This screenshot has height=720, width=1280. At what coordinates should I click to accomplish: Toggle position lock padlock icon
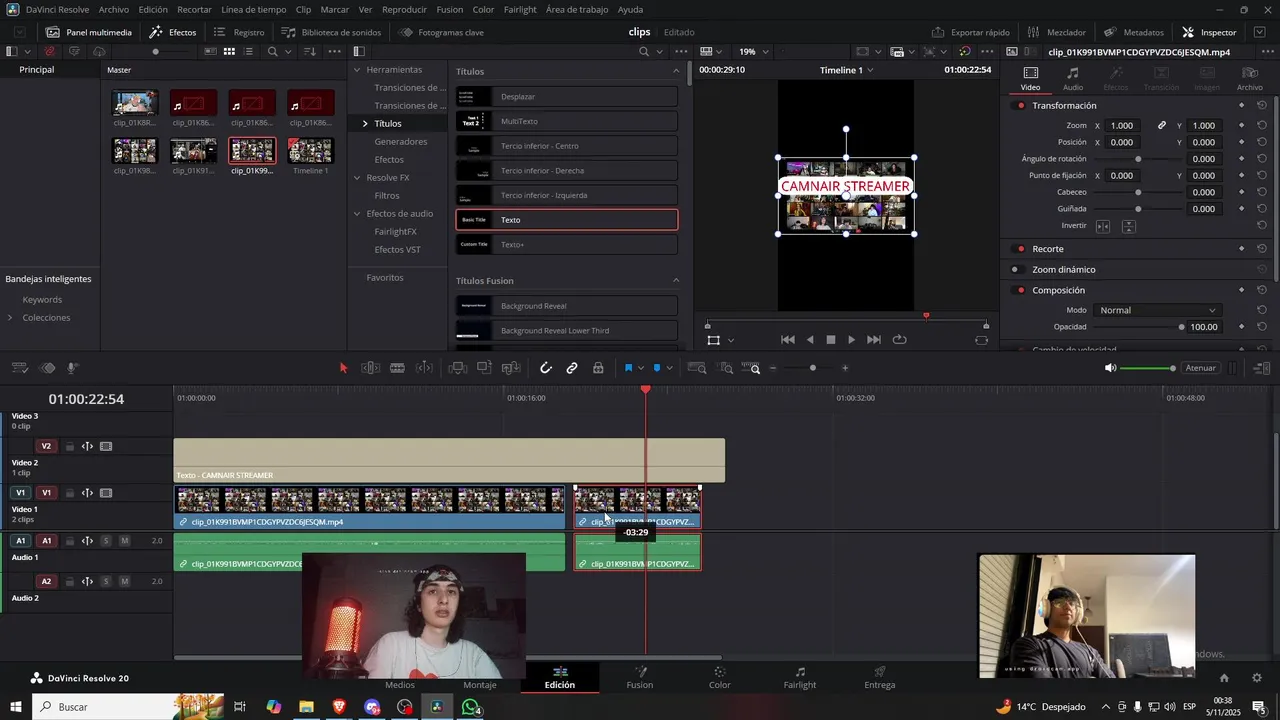pyautogui.click(x=598, y=368)
